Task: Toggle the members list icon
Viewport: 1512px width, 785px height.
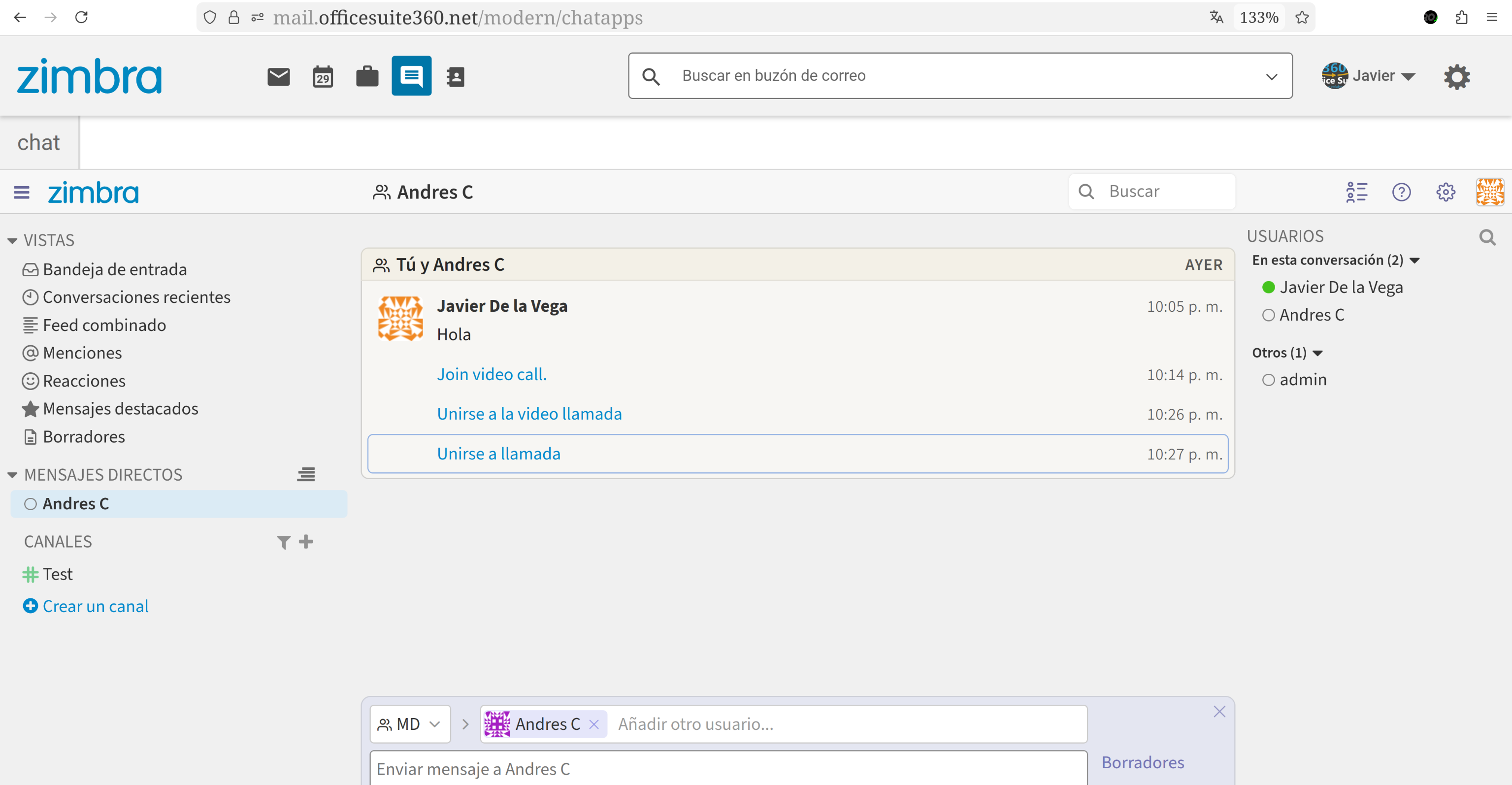Action: tap(1356, 192)
